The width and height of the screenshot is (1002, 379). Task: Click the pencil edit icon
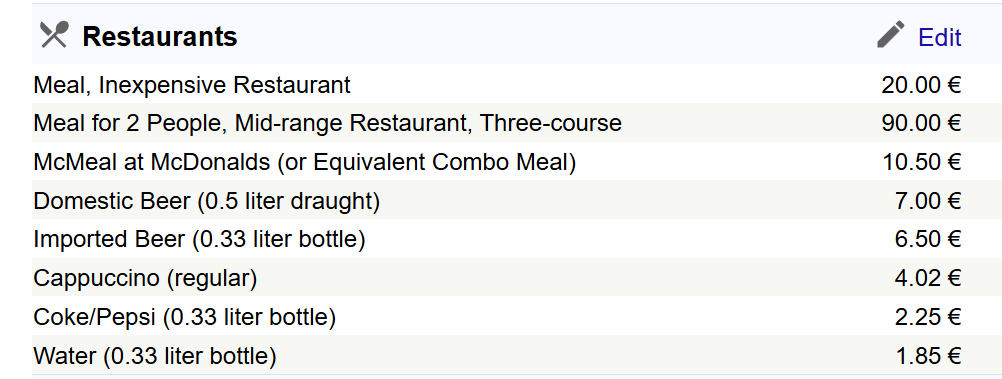tap(891, 35)
